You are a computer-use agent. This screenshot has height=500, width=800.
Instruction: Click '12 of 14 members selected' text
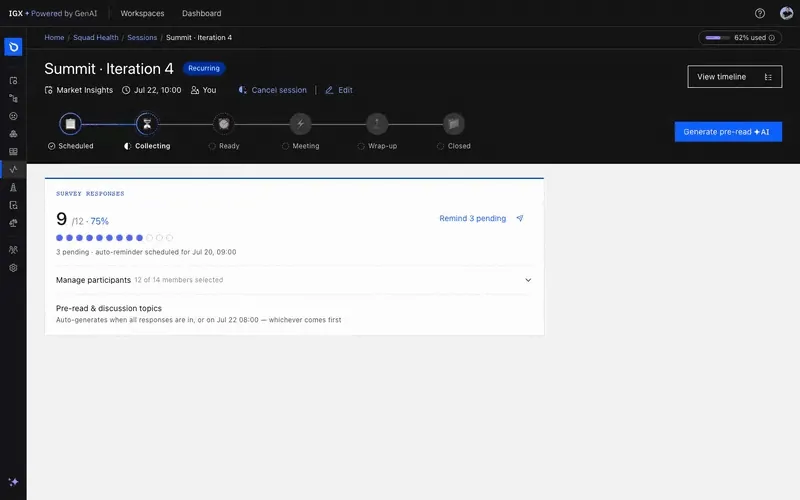coord(179,280)
